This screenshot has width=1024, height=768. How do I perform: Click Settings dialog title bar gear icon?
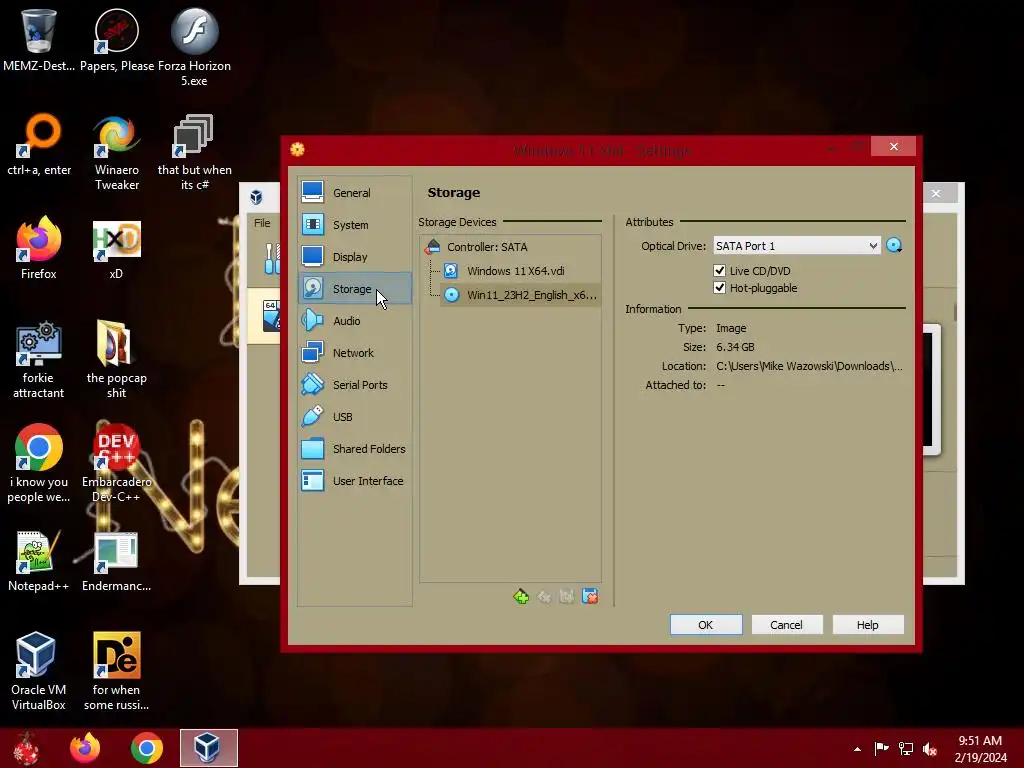coord(297,150)
